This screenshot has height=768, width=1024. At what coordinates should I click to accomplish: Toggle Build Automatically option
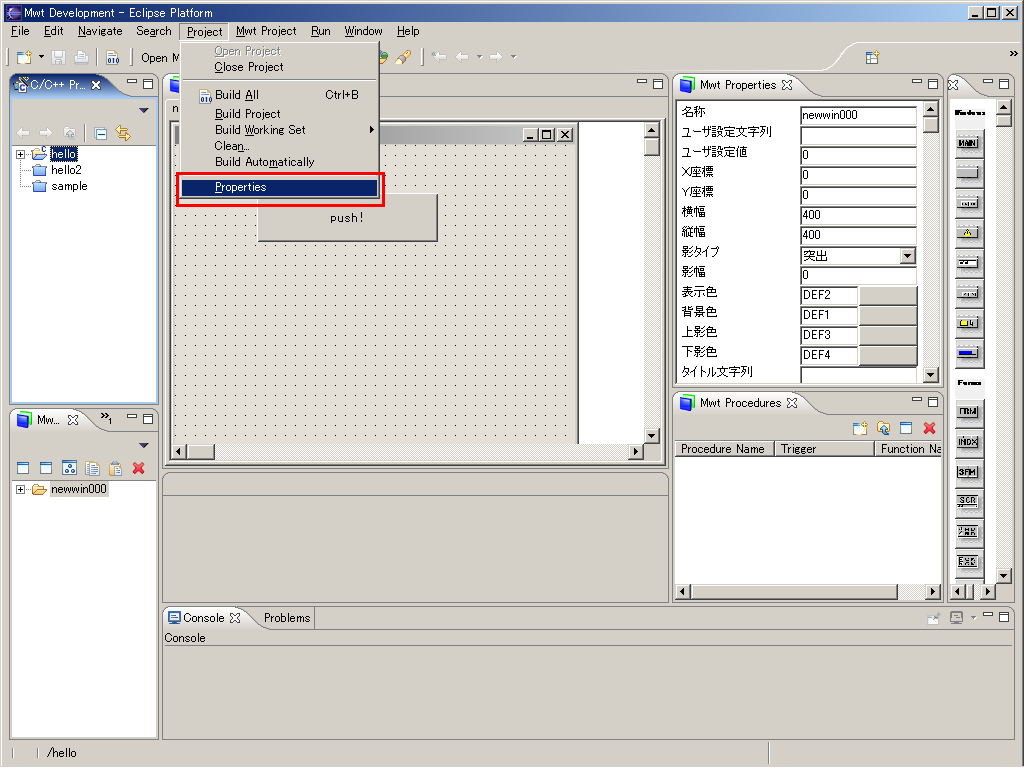point(279,162)
